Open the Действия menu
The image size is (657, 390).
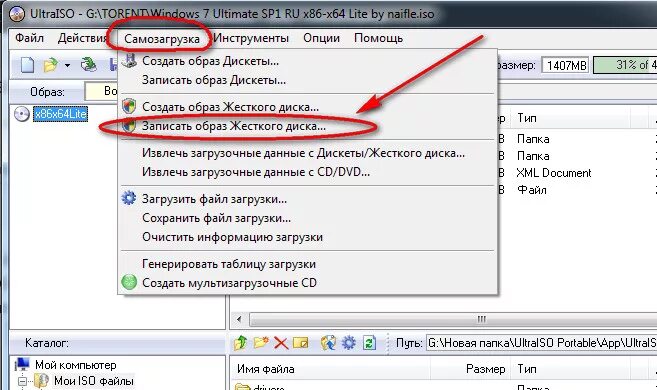pos(82,38)
